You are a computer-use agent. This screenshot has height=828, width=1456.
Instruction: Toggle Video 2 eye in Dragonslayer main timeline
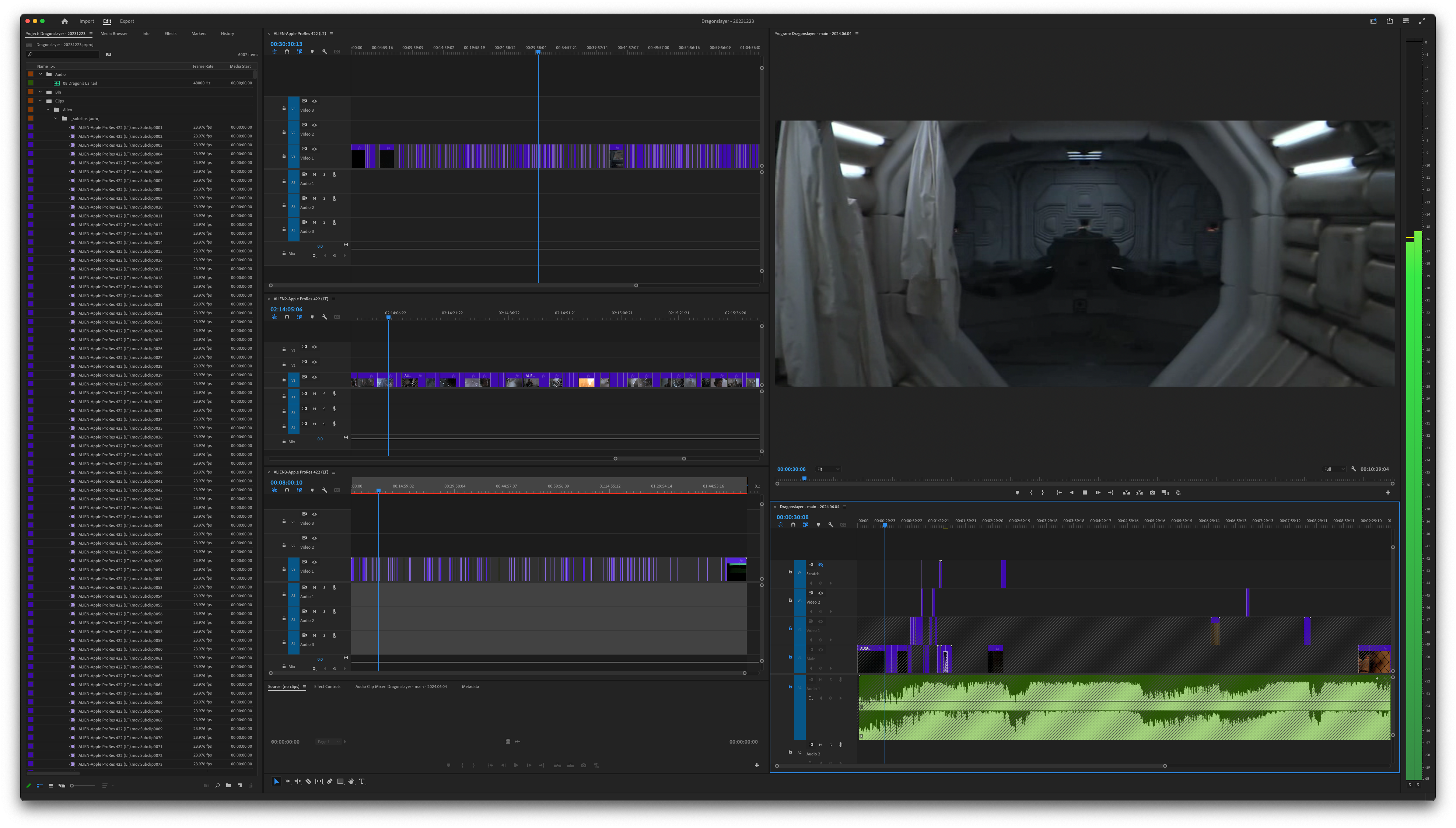click(820, 593)
